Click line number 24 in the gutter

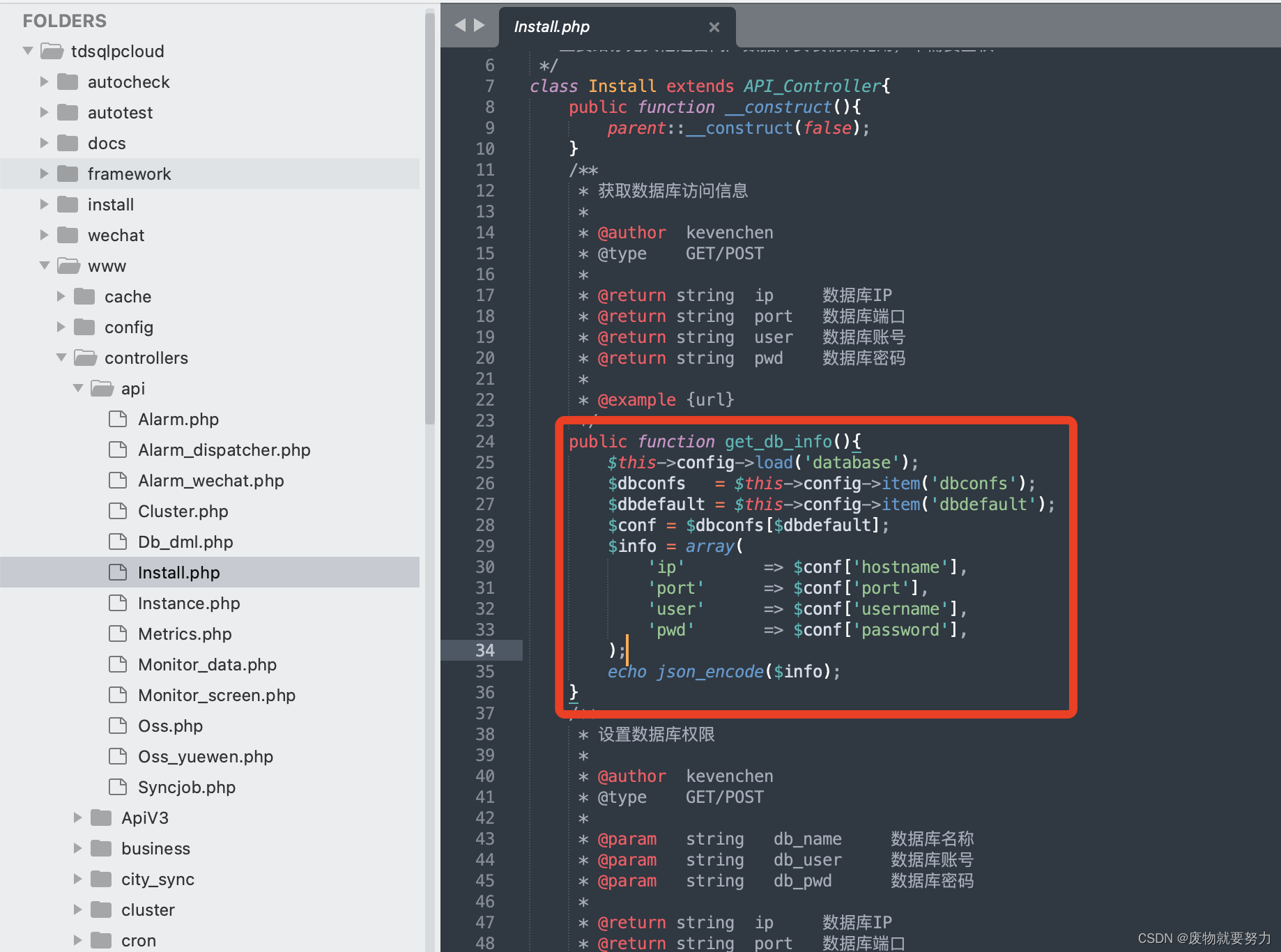point(484,441)
